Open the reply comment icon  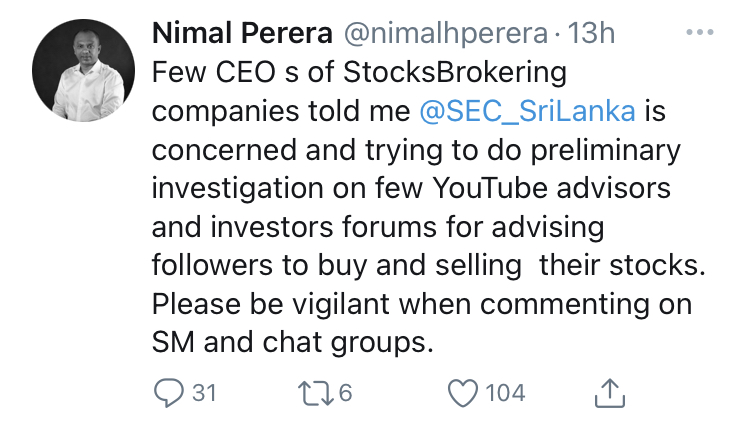pos(168,393)
